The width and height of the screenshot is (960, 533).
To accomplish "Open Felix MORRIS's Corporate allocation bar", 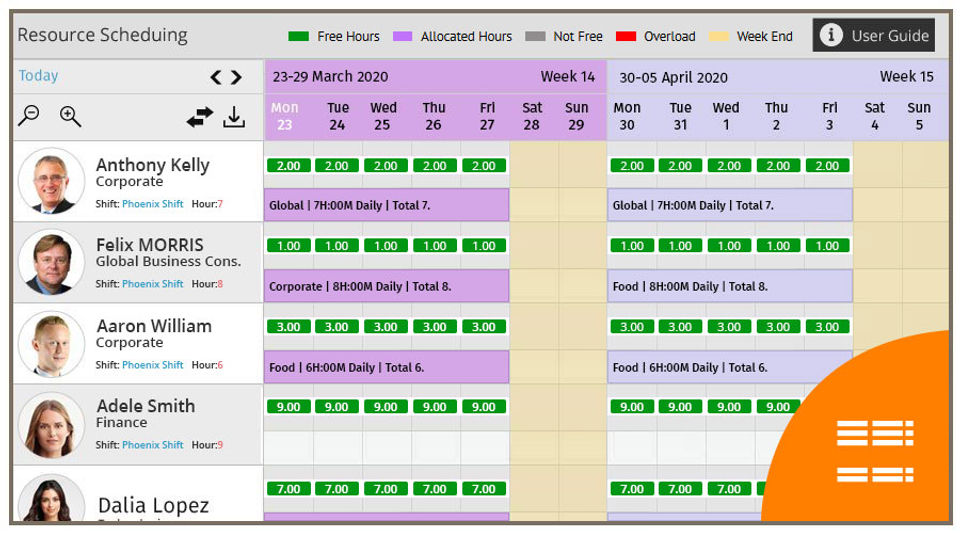I will click(x=386, y=286).
